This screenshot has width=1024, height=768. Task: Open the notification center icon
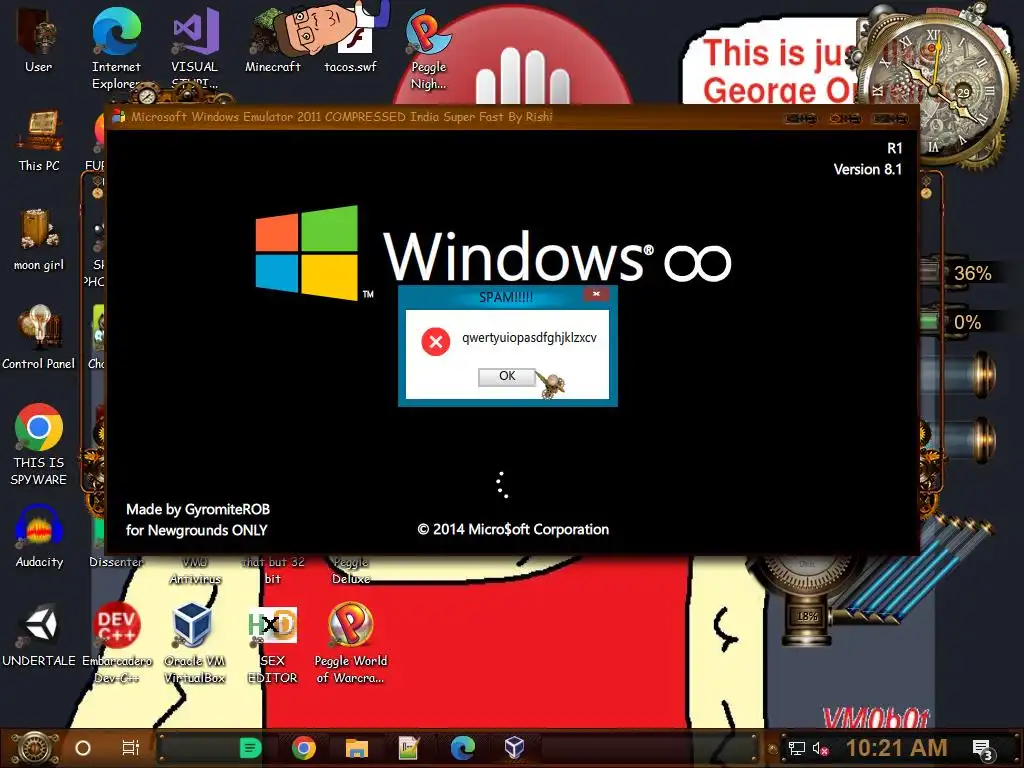(983, 750)
